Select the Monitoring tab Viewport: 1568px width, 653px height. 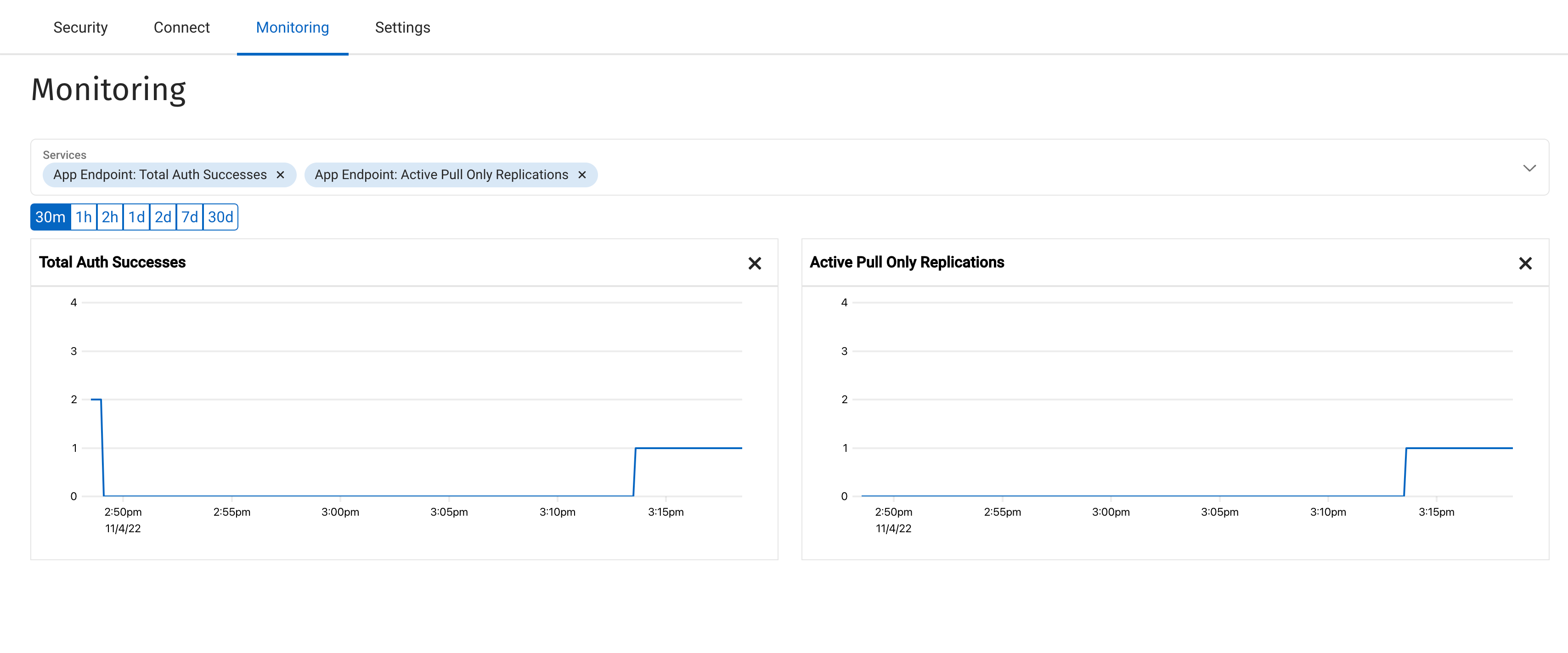tap(292, 27)
